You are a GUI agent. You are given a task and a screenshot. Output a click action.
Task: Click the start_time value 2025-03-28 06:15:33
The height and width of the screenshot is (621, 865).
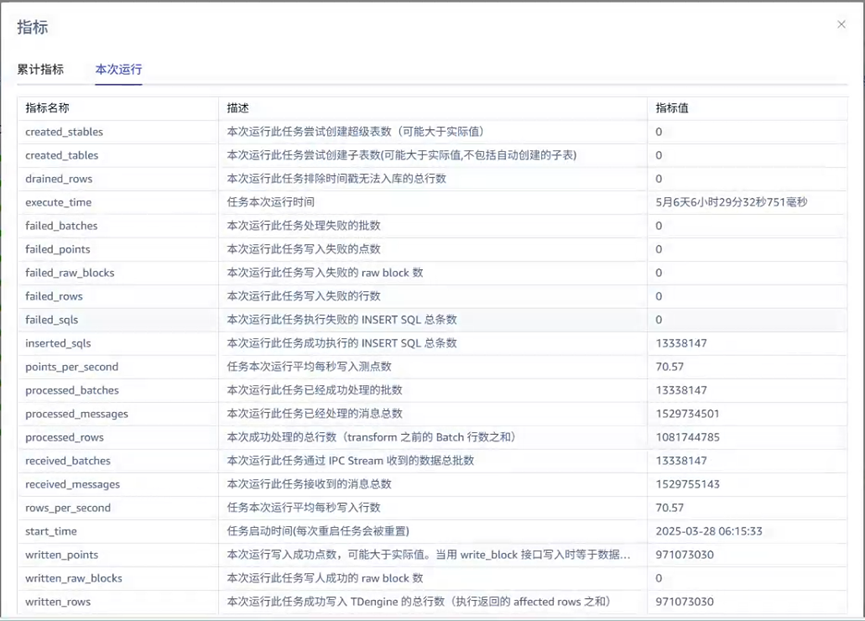pos(709,531)
